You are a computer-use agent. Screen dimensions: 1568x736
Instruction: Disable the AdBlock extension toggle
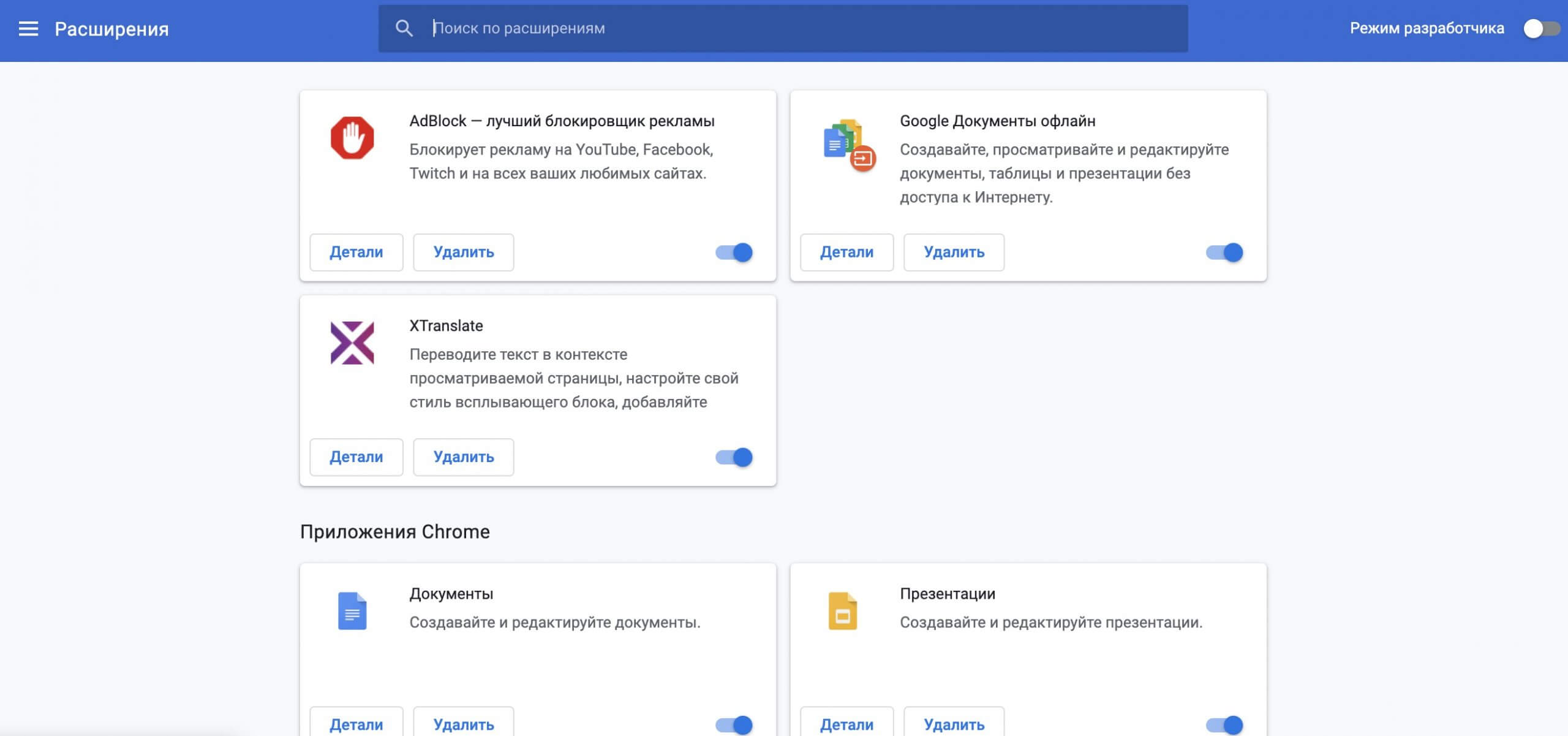click(734, 252)
